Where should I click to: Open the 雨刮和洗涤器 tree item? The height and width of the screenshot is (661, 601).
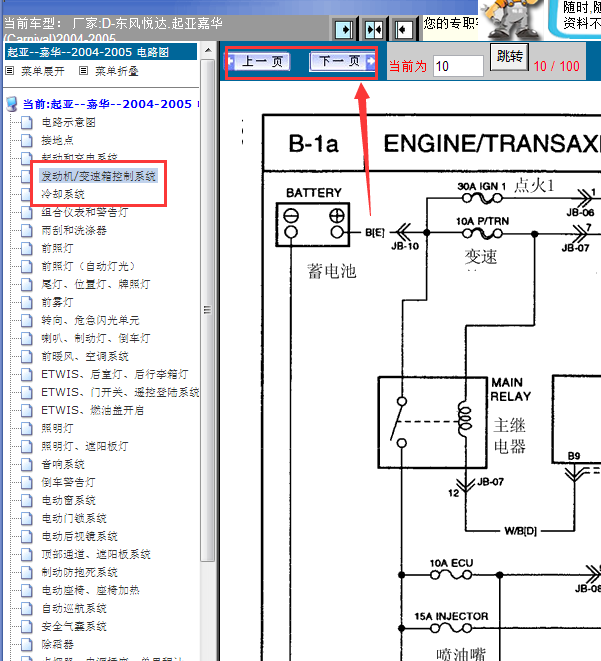click(74, 230)
